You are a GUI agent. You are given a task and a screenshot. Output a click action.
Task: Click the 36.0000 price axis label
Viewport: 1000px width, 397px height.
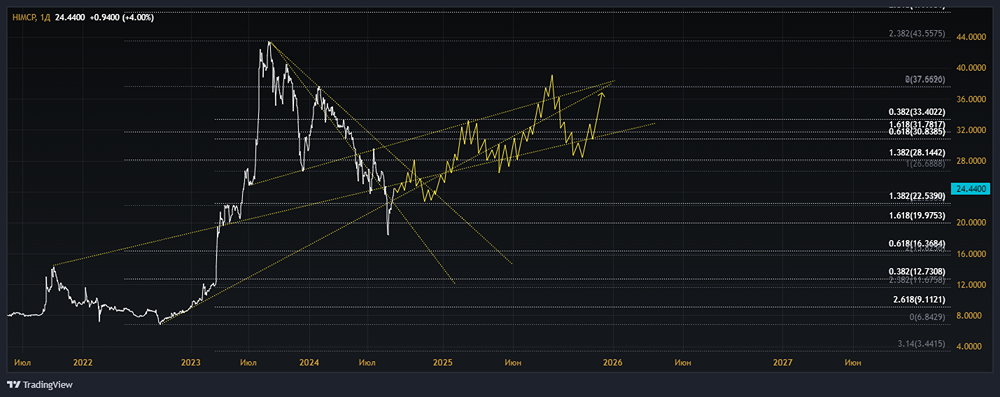(972, 99)
